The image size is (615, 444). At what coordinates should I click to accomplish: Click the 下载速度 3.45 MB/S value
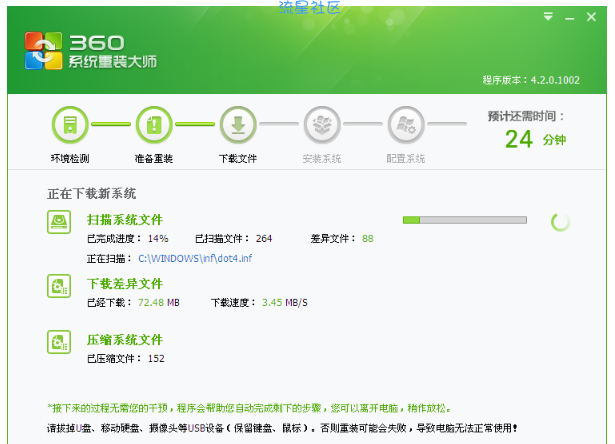pyautogui.click(x=285, y=302)
